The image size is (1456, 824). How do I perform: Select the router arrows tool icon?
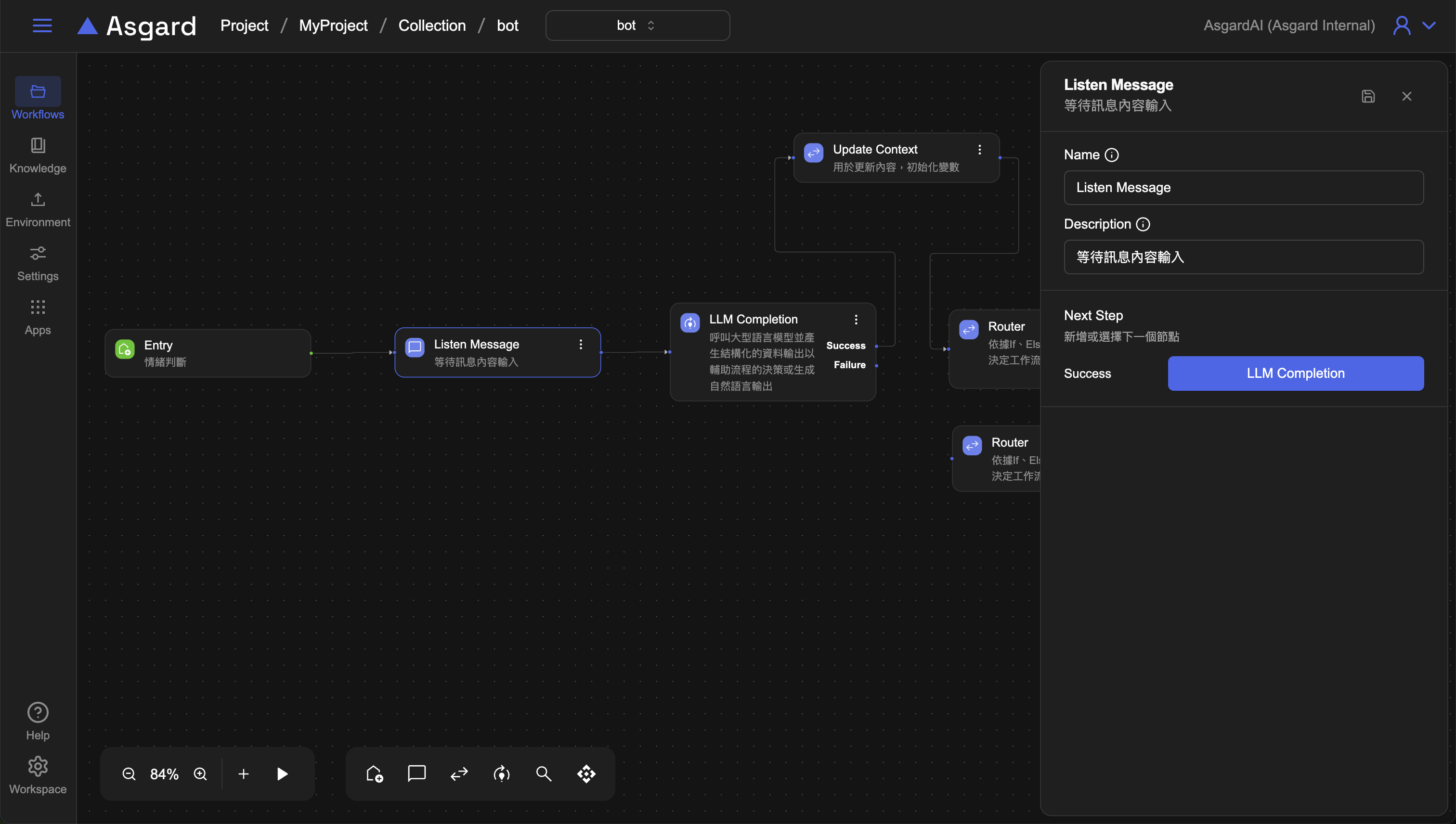[x=459, y=773]
